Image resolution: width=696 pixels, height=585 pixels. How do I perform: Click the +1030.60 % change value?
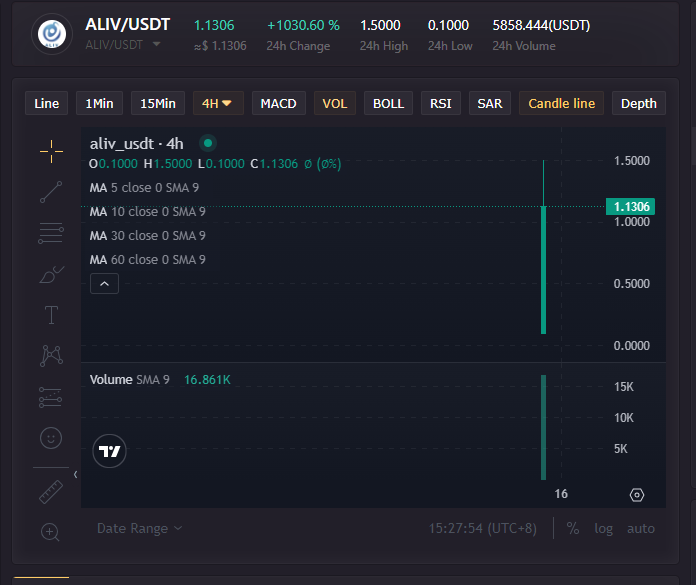click(x=303, y=25)
